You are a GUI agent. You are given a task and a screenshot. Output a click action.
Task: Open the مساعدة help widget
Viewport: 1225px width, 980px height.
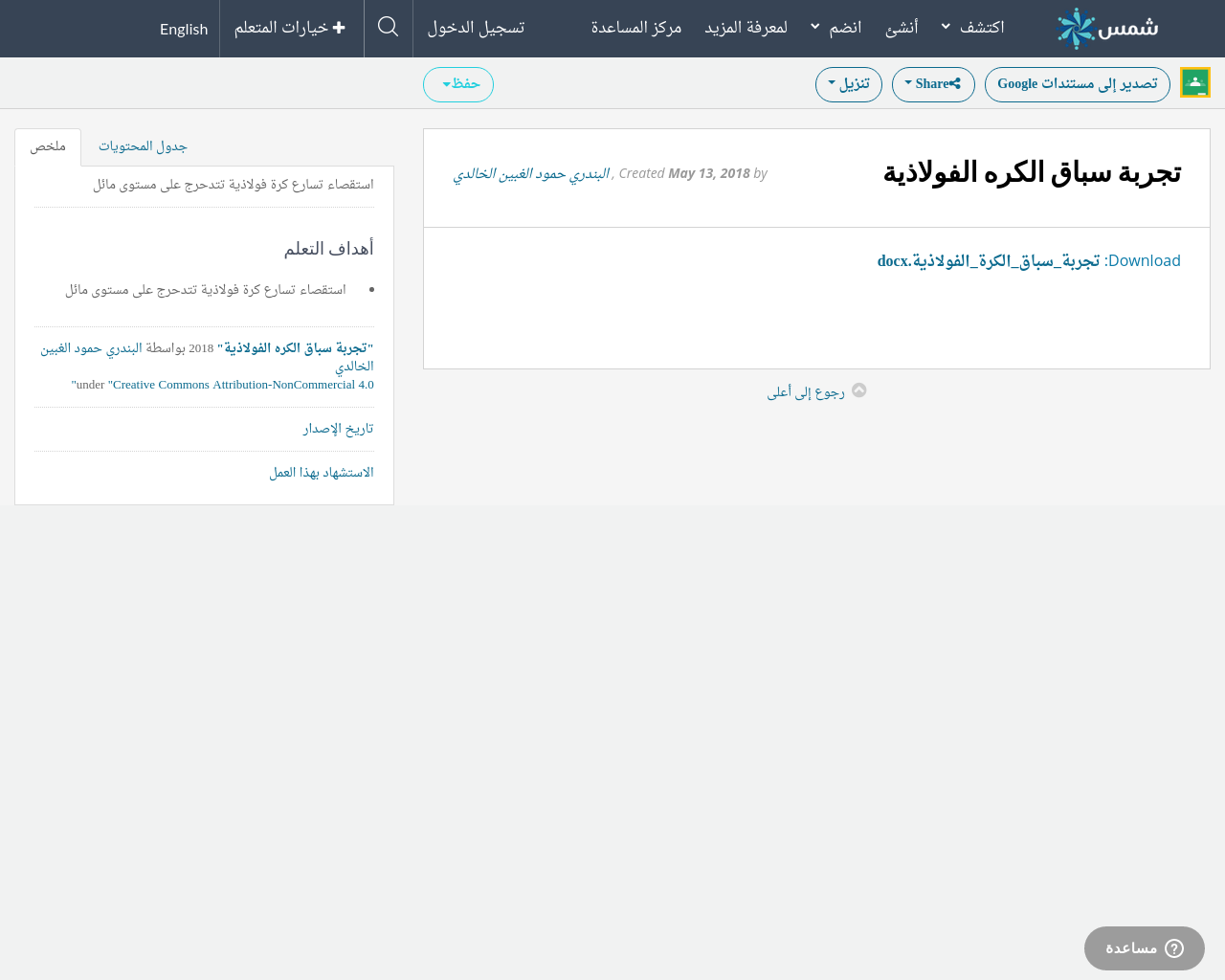point(1145,948)
